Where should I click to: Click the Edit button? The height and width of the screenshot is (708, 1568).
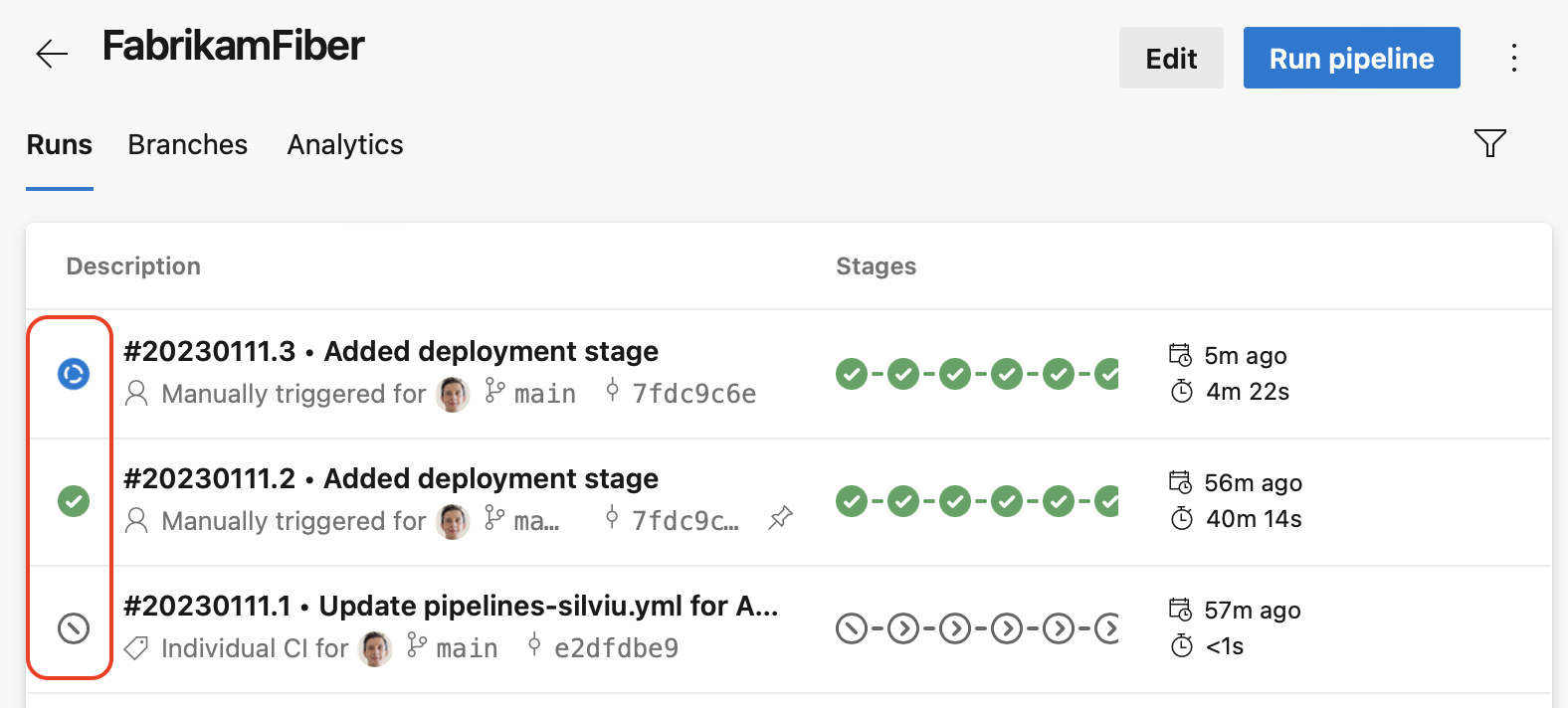[1171, 58]
